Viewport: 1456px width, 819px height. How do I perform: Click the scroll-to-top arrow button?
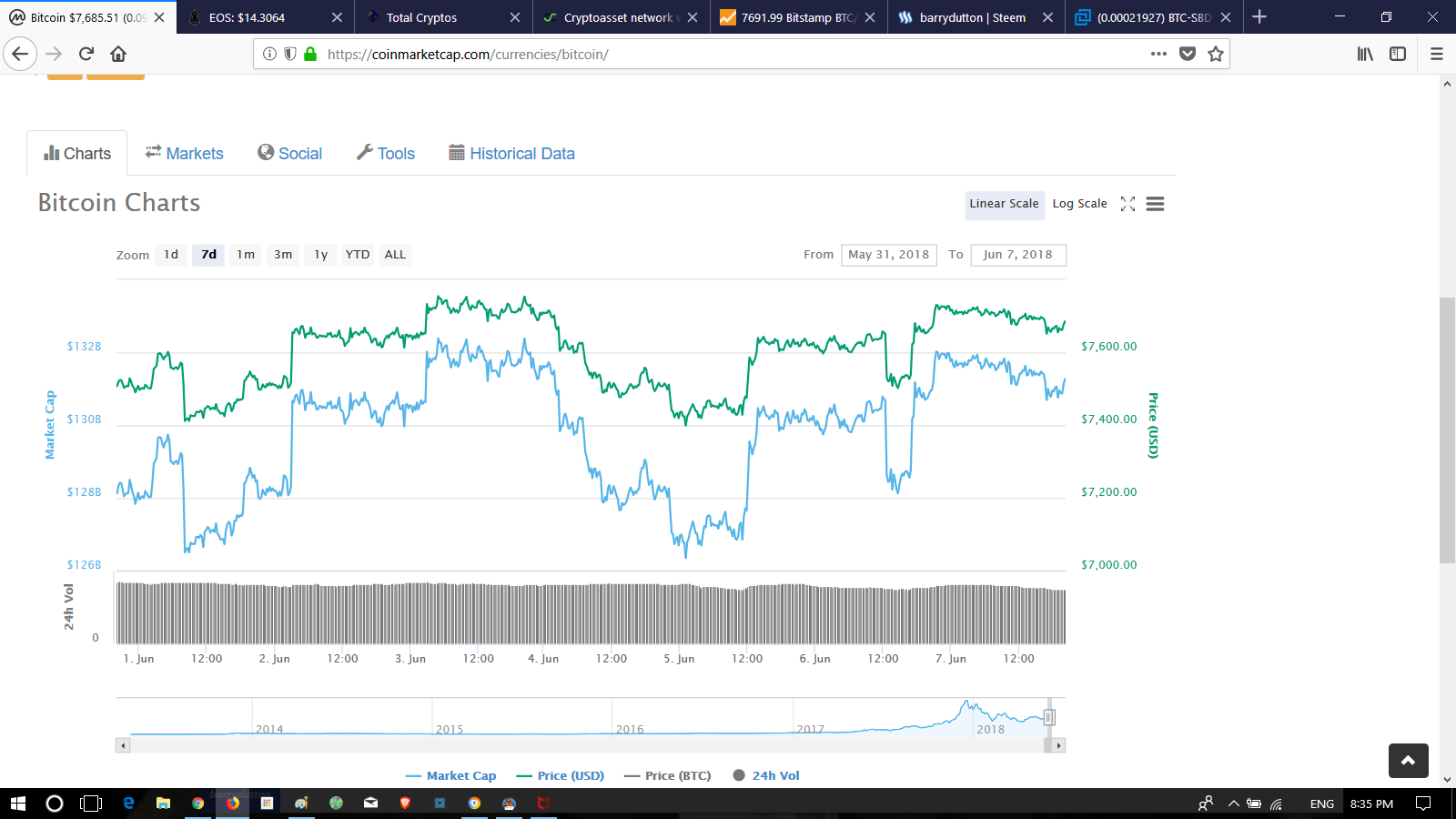pyautogui.click(x=1408, y=761)
